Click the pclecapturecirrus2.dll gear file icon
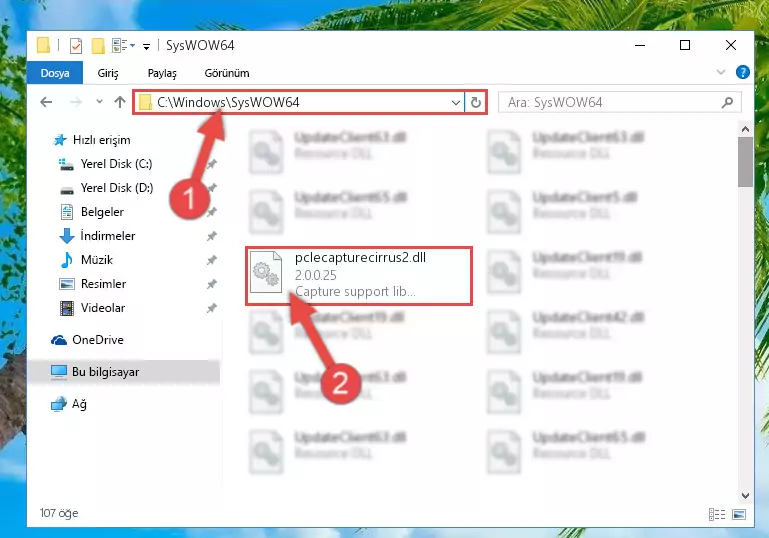This screenshot has width=769, height=538. click(266, 272)
